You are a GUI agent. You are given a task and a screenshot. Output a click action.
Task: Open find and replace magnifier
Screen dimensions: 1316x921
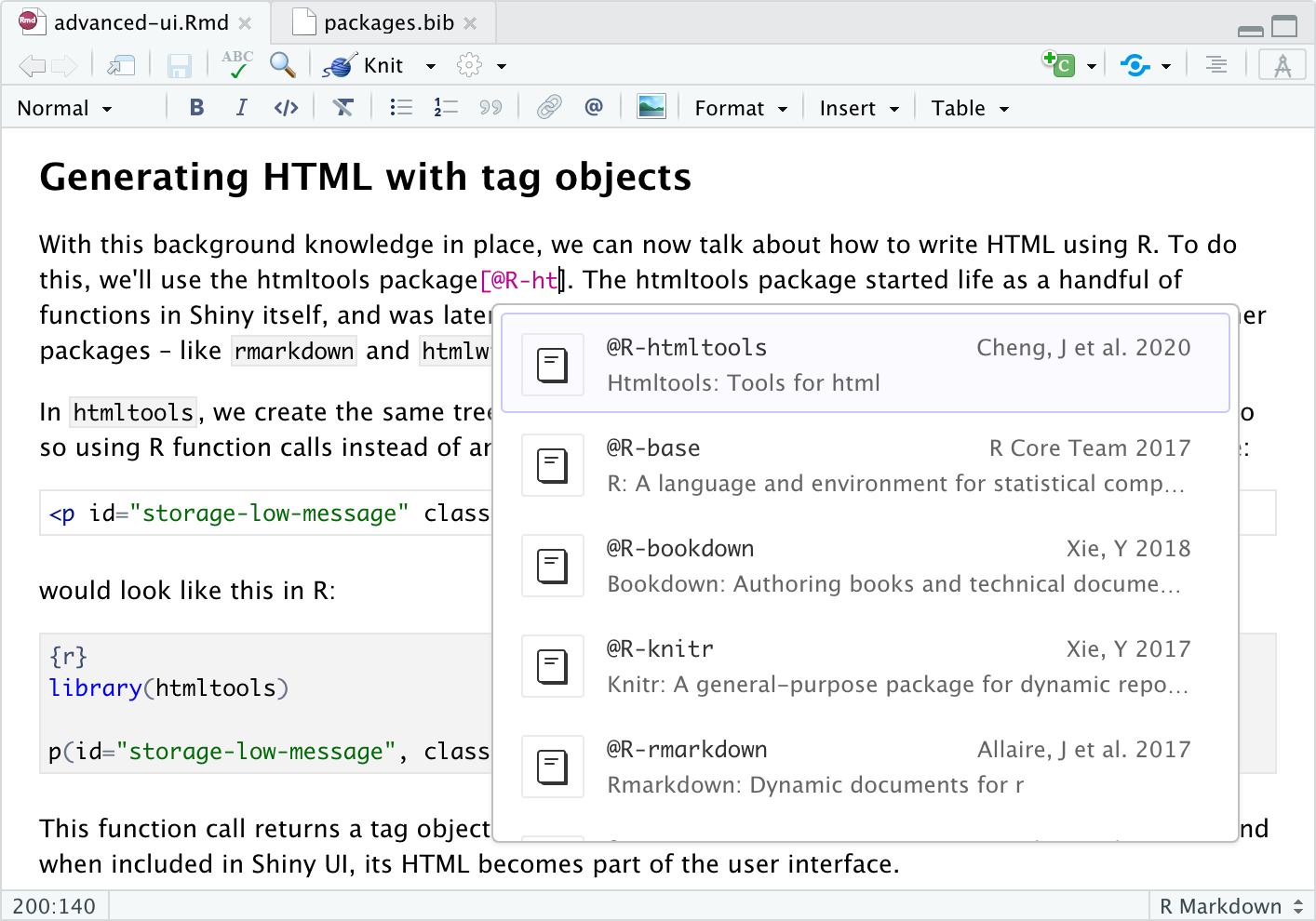pos(282,64)
